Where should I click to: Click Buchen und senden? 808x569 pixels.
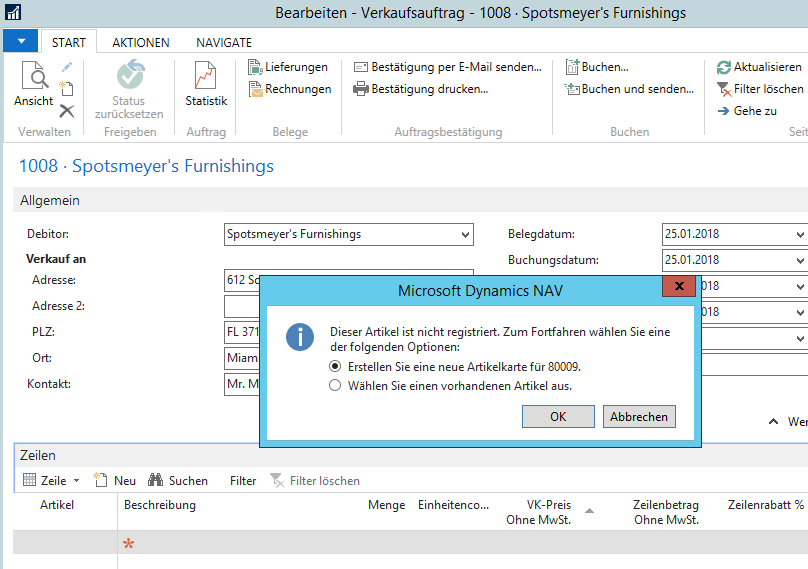click(629, 89)
